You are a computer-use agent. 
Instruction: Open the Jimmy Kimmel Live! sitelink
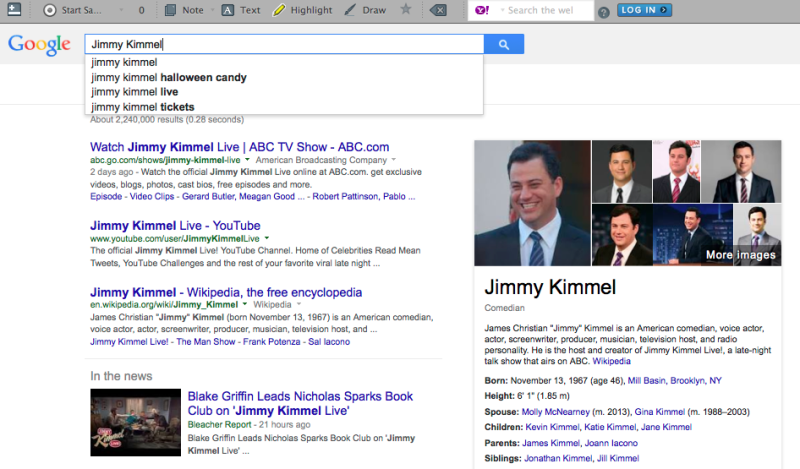pyautogui.click(x=129, y=342)
